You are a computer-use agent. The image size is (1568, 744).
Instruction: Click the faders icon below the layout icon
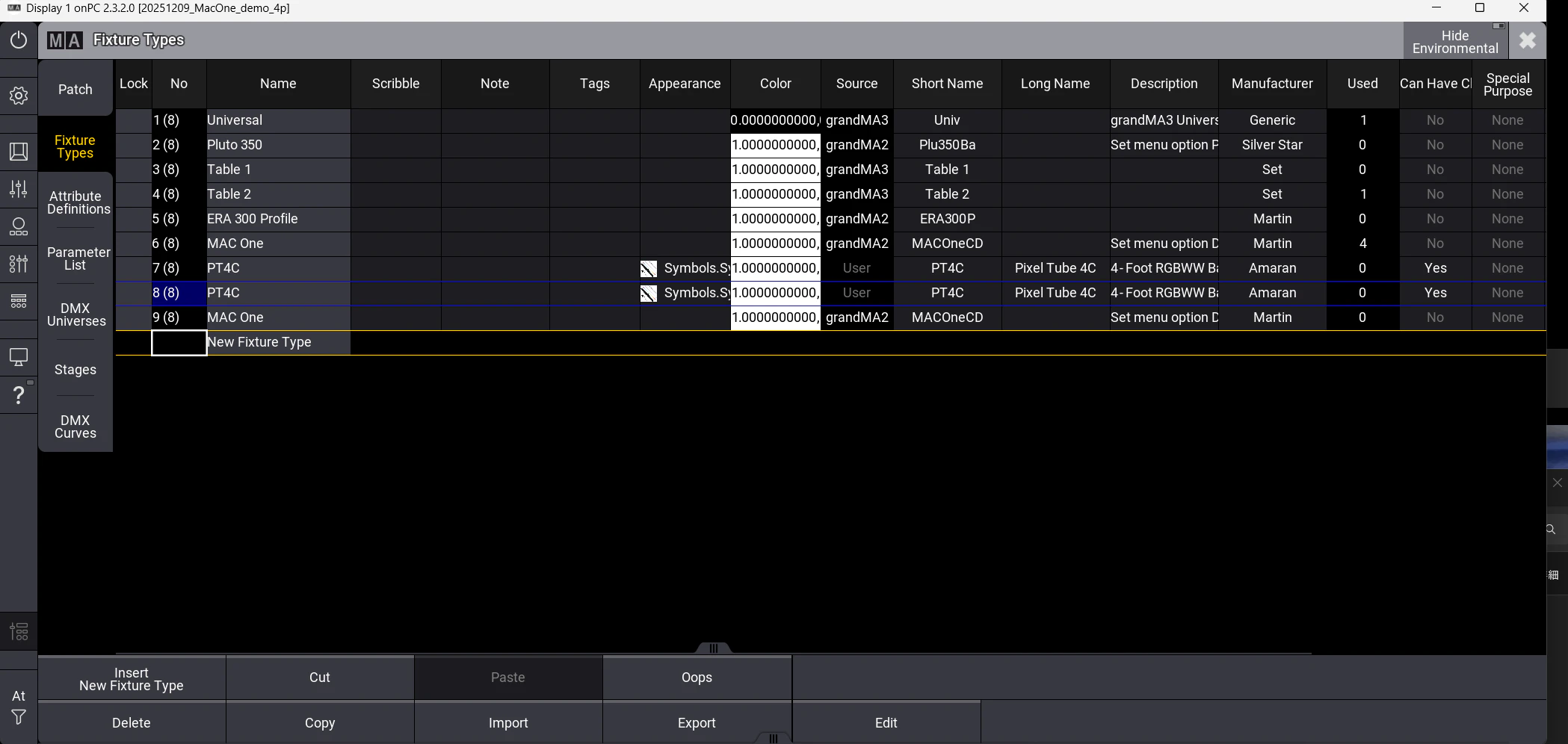(19, 189)
